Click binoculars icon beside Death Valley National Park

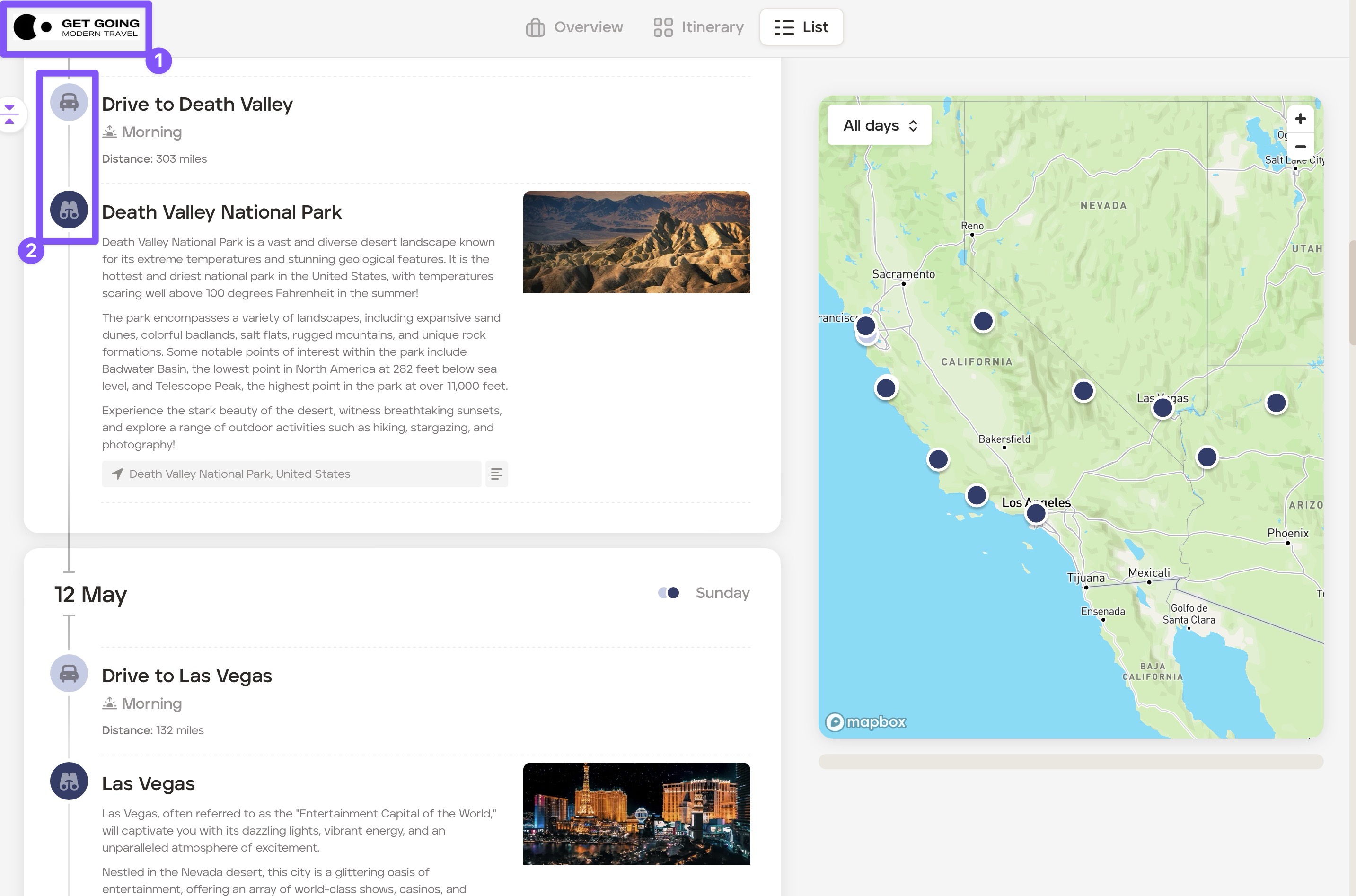coord(69,210)
